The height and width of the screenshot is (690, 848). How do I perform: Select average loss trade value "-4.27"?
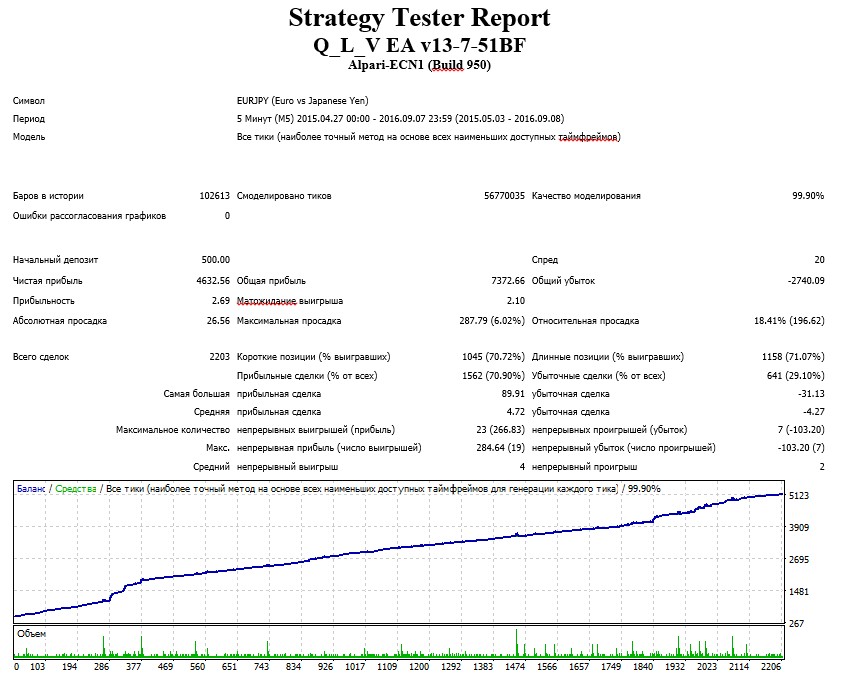[x=814, y=412]
